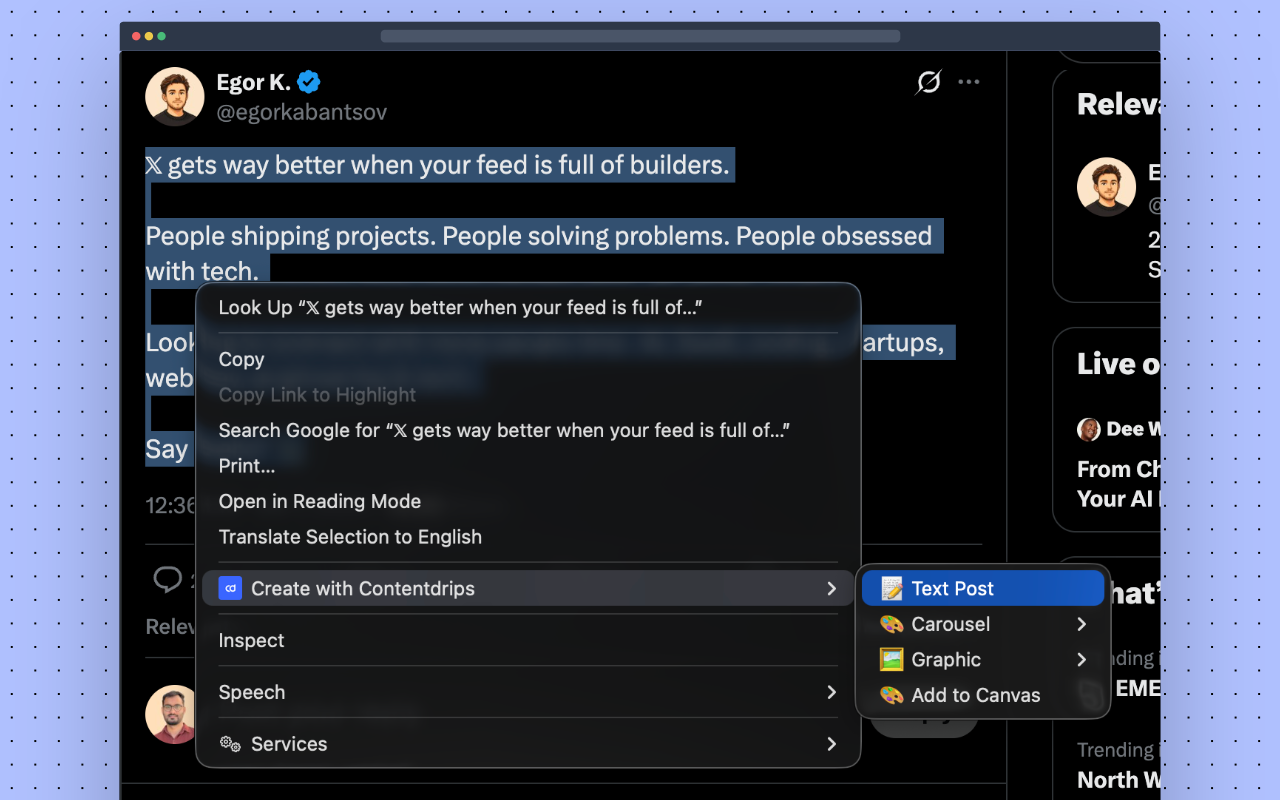
Task: Click the browser address bar
Action: [x=640, y=36]
